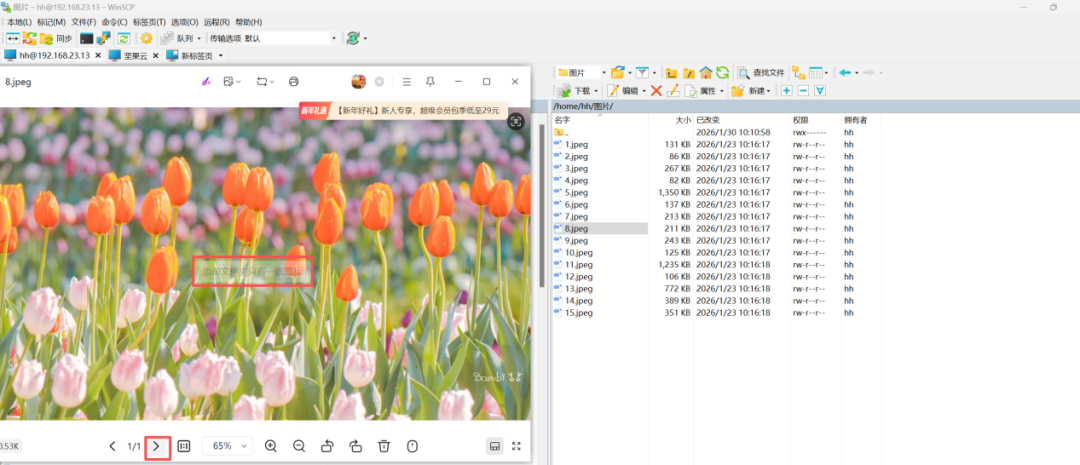Open the 新标签页 new tab
1080x465 pixels.
tap(190, 55)
